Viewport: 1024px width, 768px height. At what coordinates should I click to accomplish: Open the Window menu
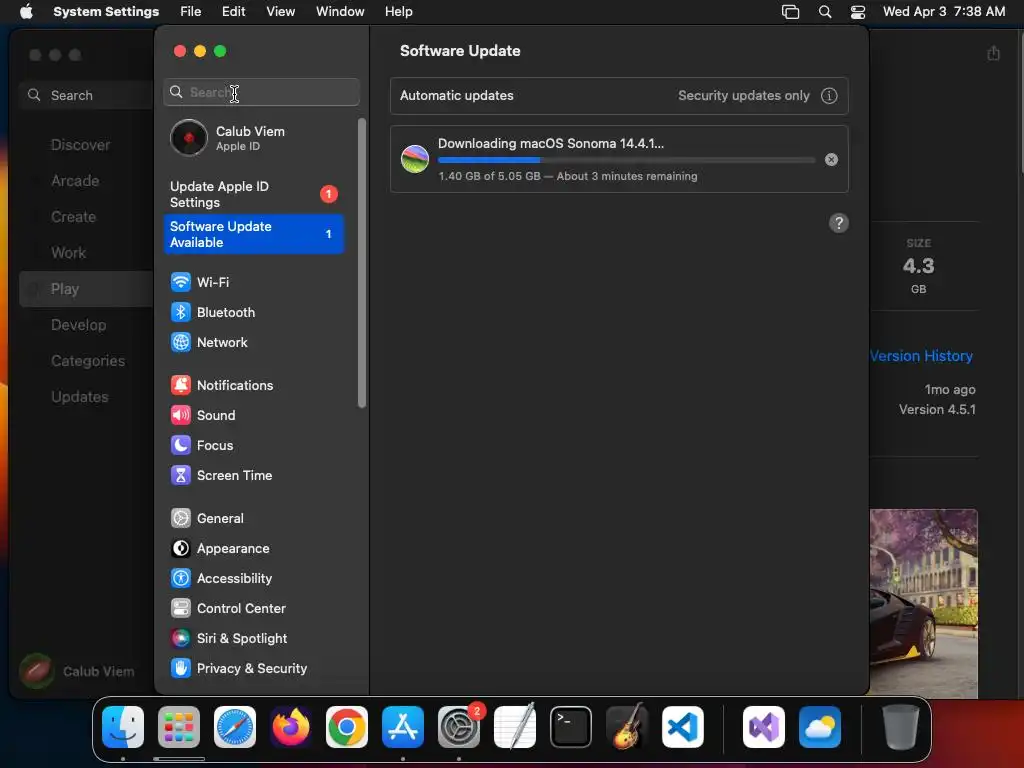[x=340, y=12]
